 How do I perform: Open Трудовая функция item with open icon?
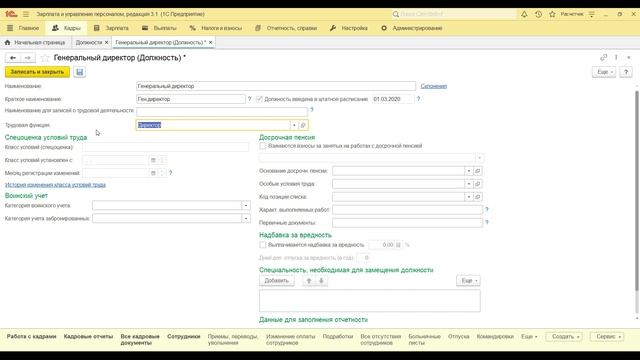303,125
